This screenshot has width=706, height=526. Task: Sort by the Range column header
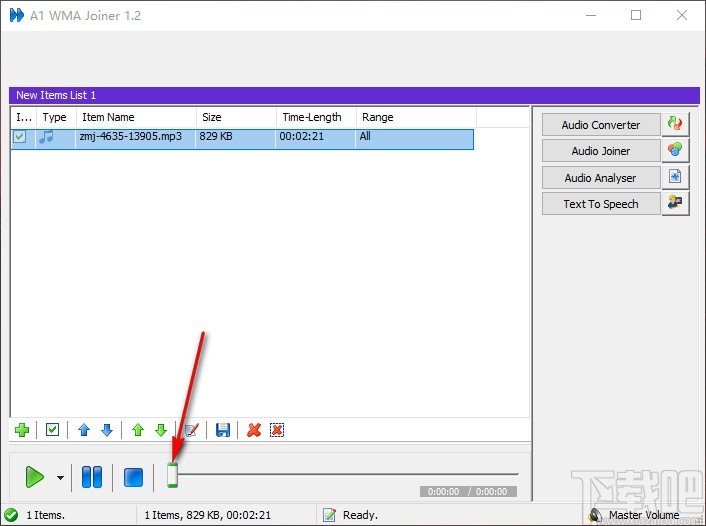pos(416,117)
